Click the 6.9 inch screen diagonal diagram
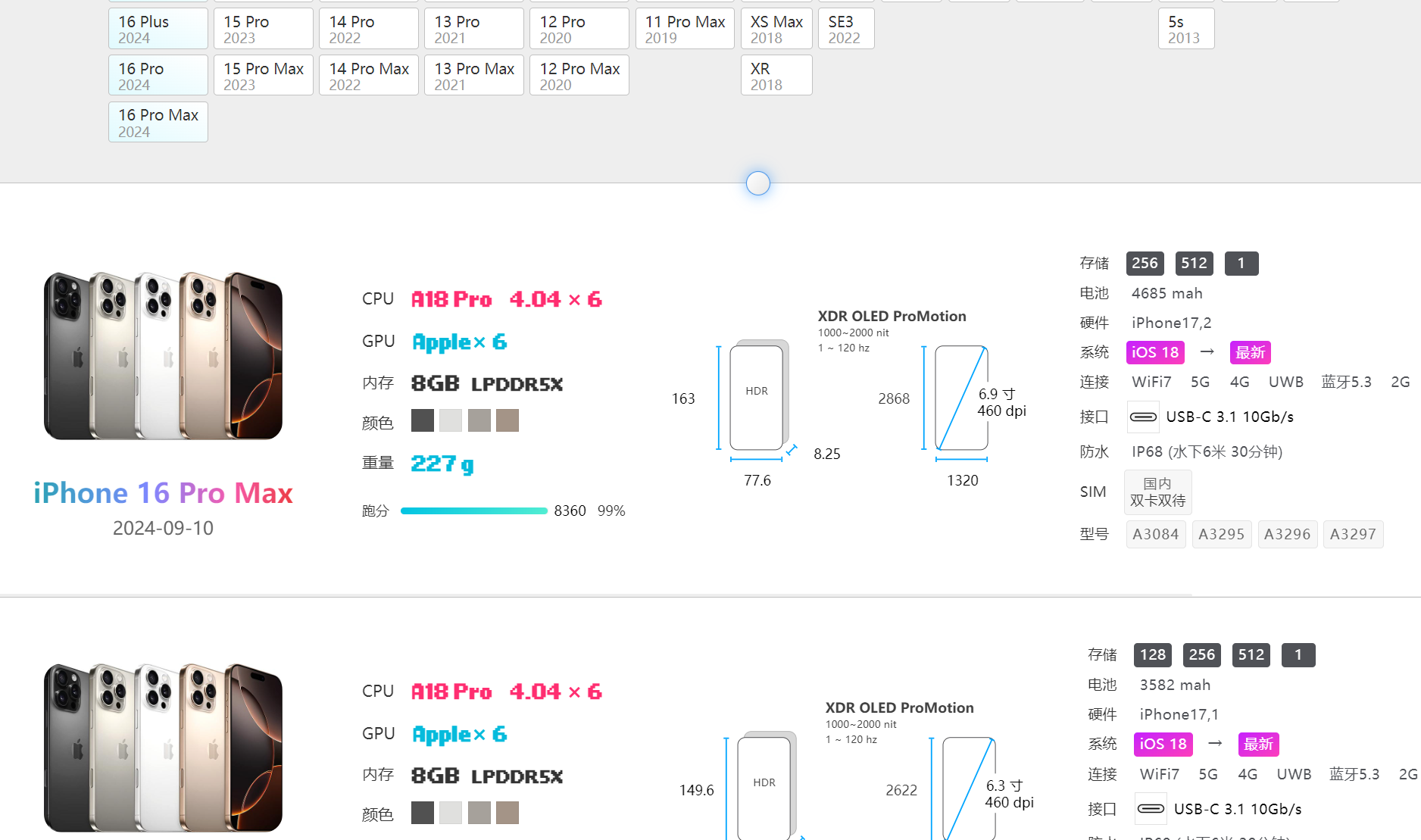The width and height of the screenshot is (1421, 840). (961, 398)
